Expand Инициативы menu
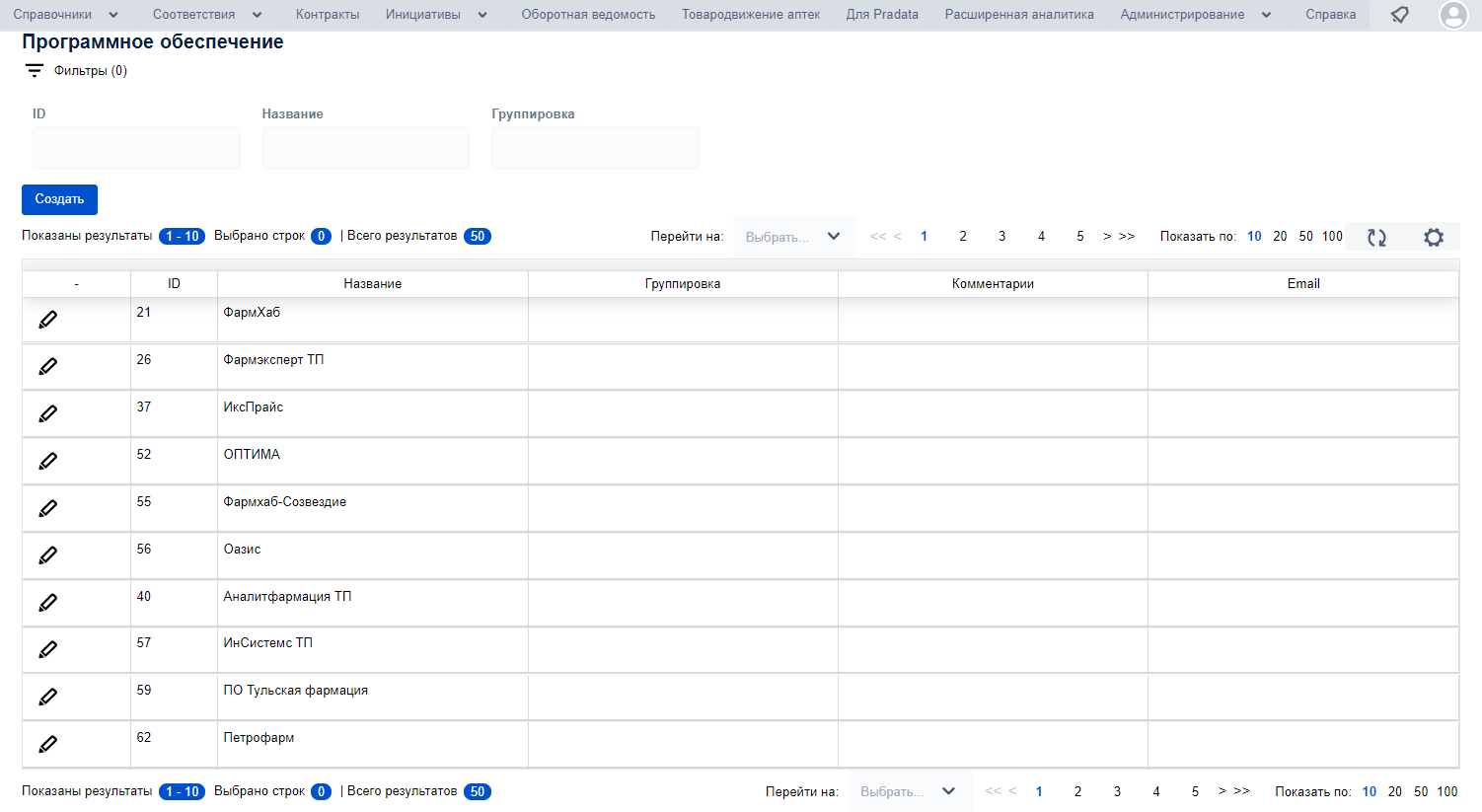1482x812 pixels. click(x=437, y=15)
